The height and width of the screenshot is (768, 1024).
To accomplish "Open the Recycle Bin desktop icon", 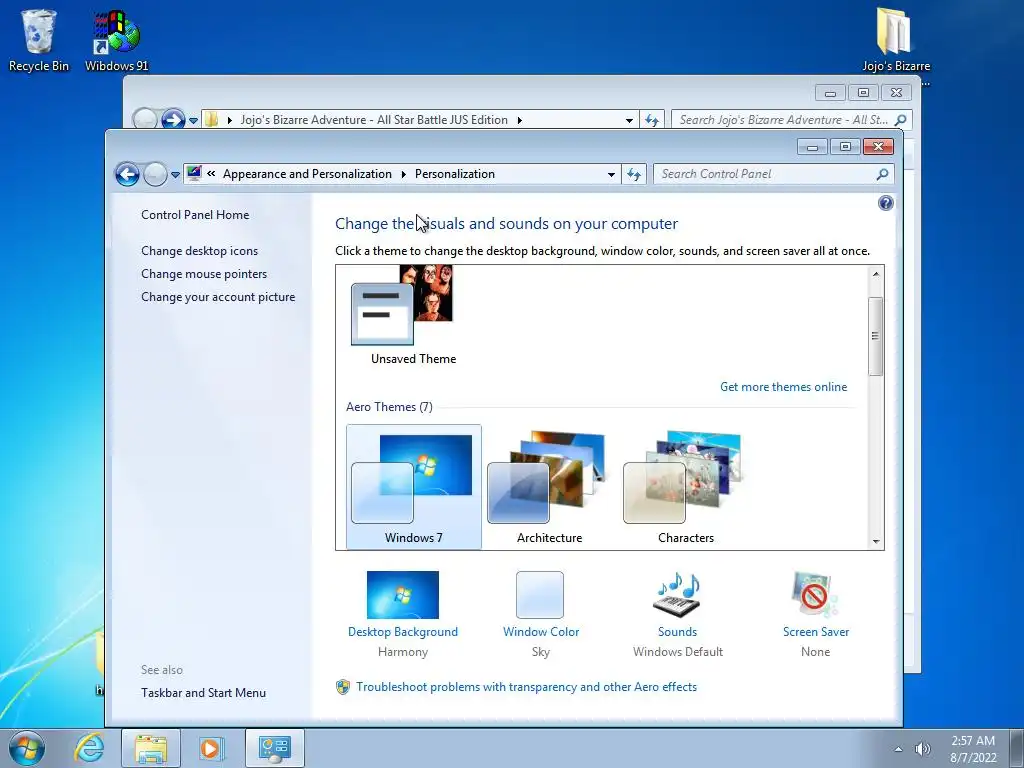I will click(39, 40).
